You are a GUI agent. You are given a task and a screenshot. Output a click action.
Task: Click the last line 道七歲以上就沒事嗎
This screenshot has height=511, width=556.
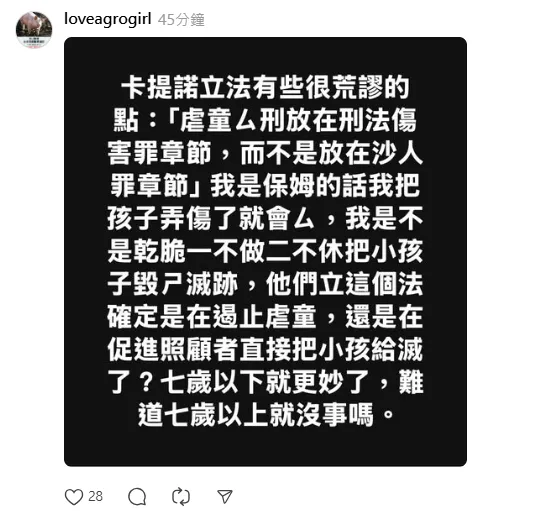coord(266,414)
